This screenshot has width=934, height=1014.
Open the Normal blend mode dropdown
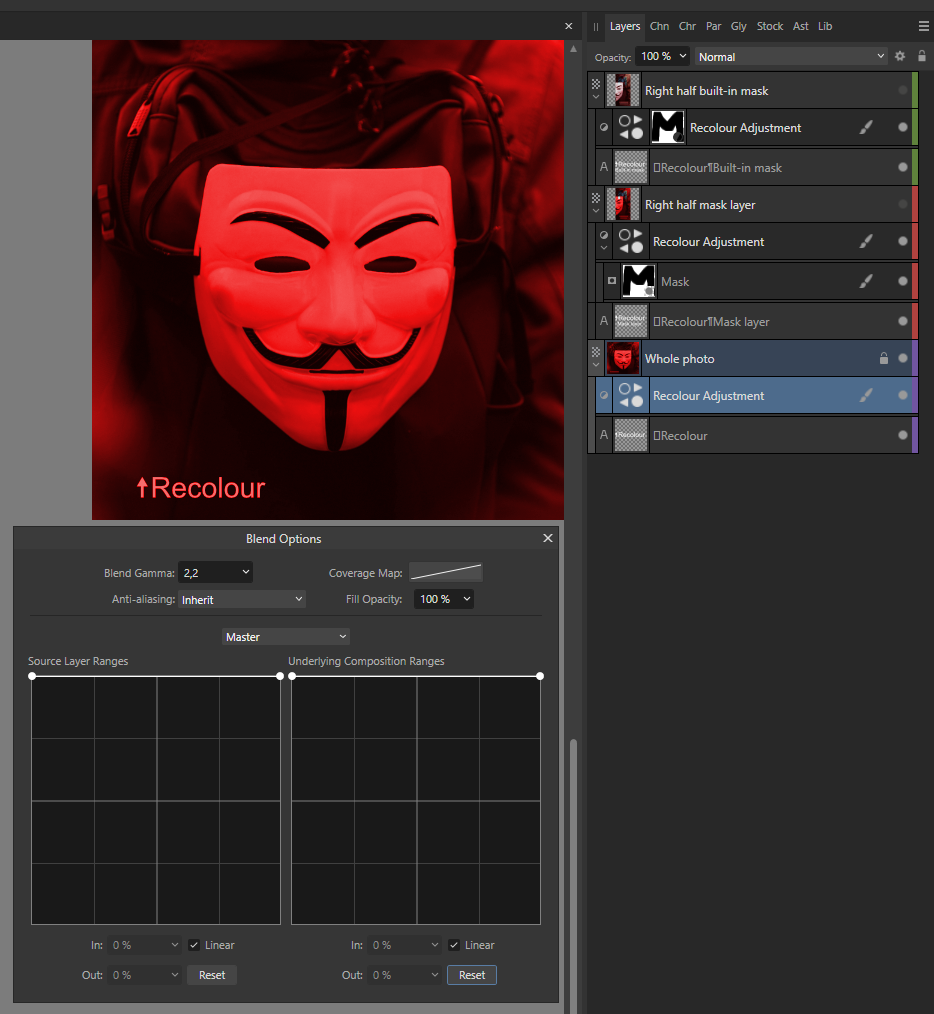(x=791, y=57)
